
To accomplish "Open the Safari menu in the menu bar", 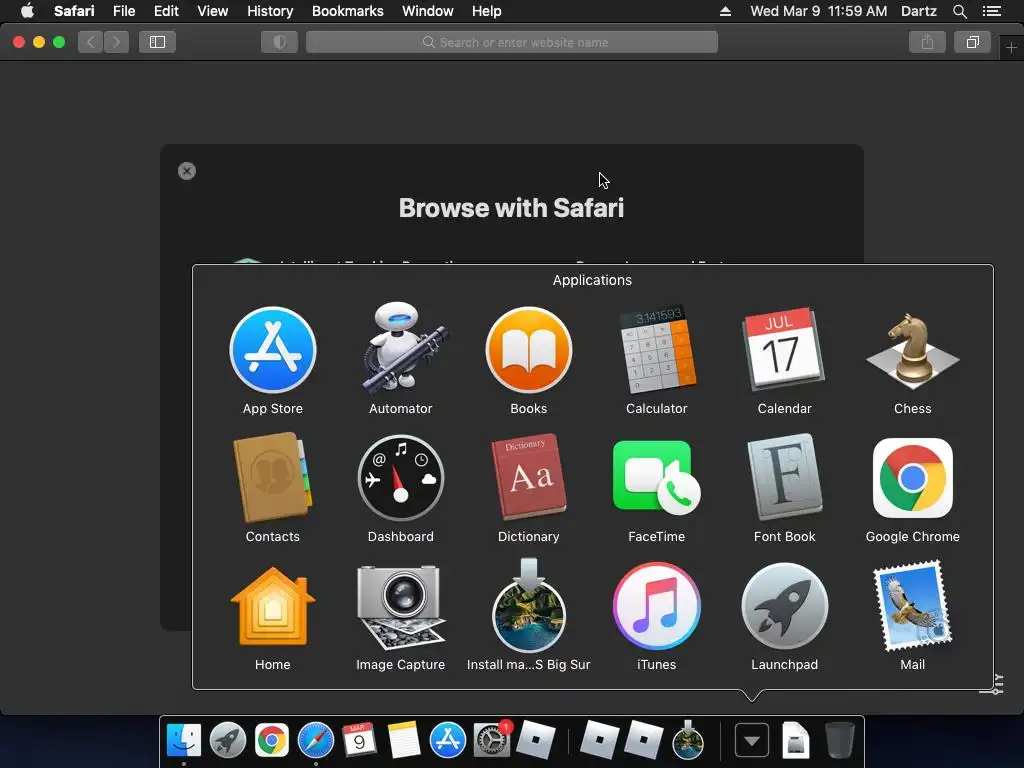I will (x=74, y=11).
